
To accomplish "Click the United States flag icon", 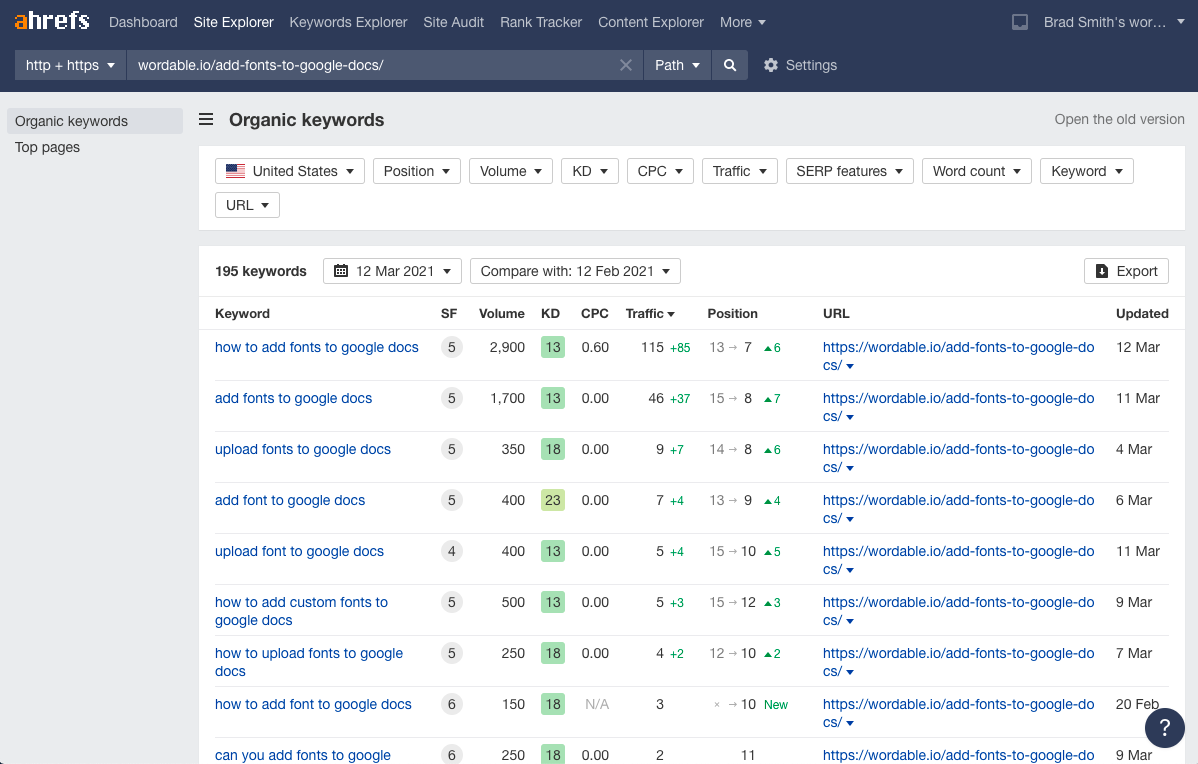I will point(235,170).
